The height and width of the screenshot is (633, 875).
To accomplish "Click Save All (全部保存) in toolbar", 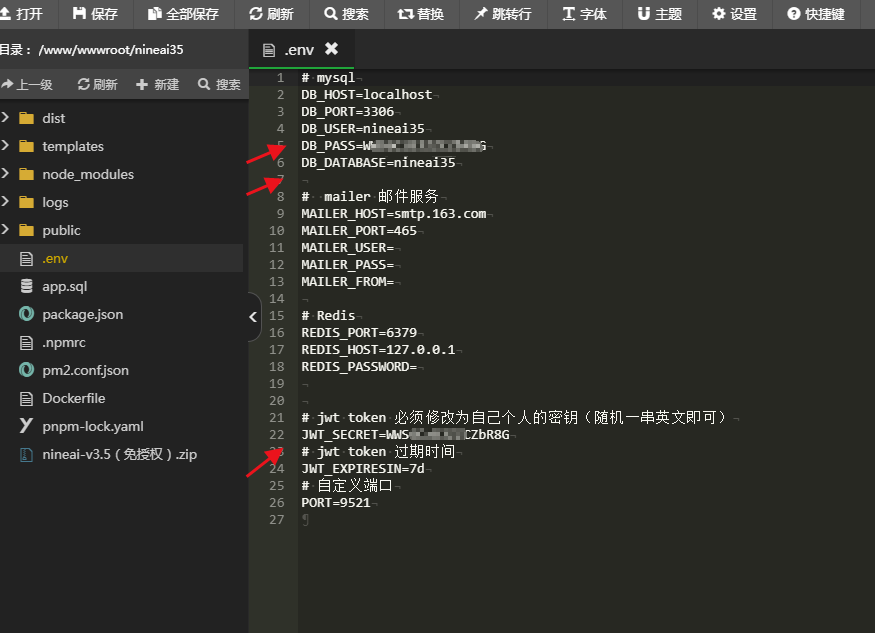I will pyautogui.click(x=183, y=14).
